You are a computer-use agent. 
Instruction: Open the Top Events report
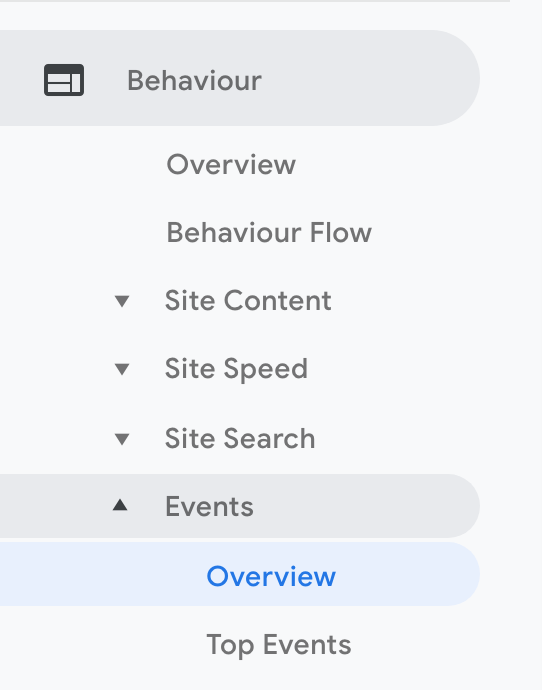[x=278, y=645]
